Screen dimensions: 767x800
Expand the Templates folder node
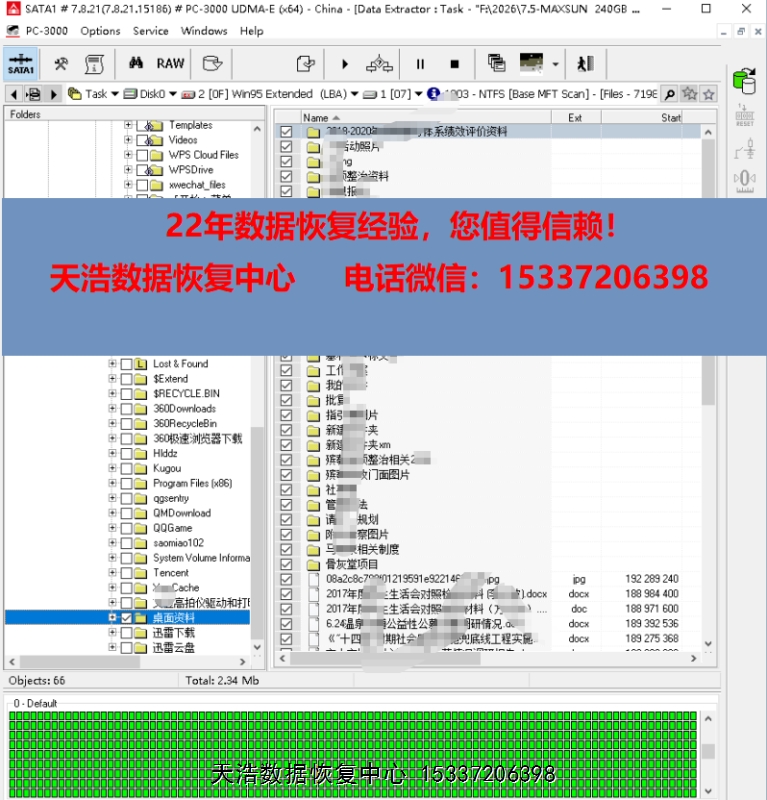(x=128, y=125)
